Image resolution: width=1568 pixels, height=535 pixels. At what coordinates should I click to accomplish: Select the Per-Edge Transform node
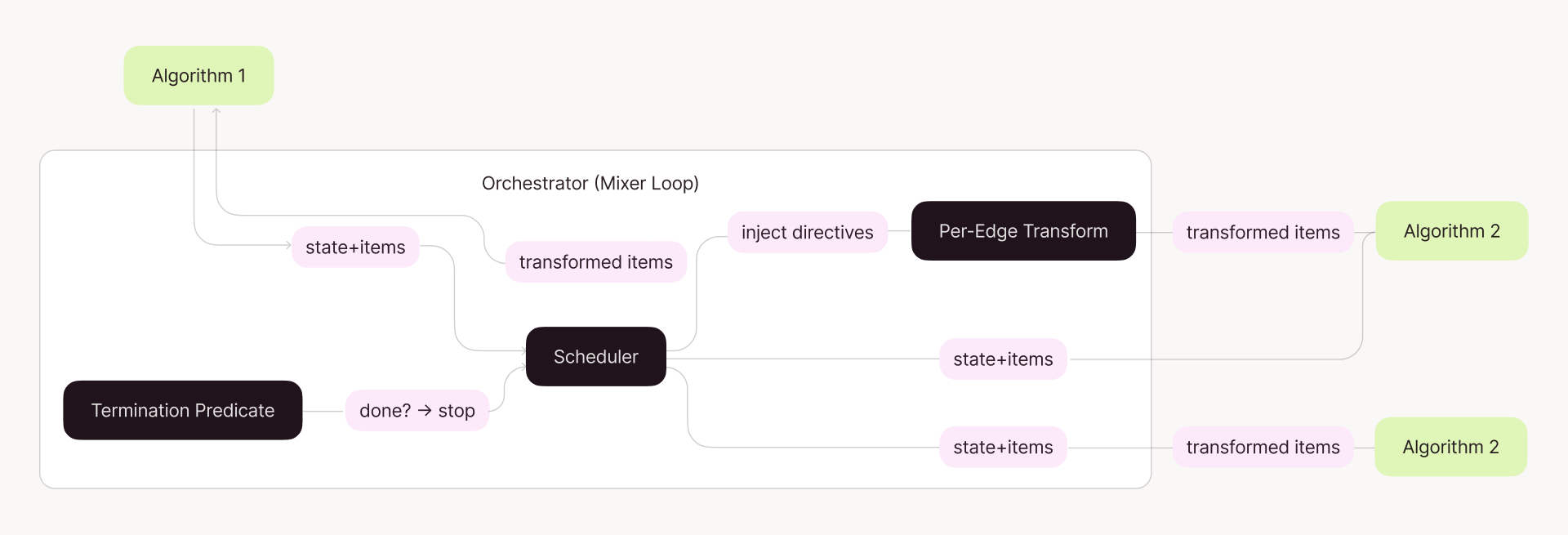(x=1022, y=231)
